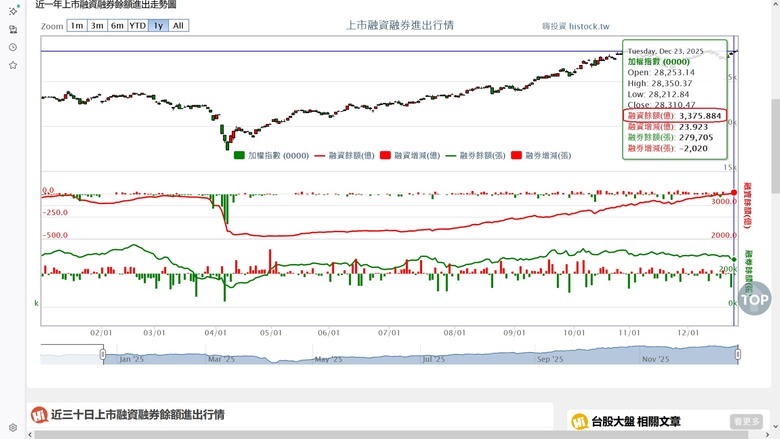780x439 pixels.
Task: Click tooltip value Open: 28,253.14
Action: 661,73
